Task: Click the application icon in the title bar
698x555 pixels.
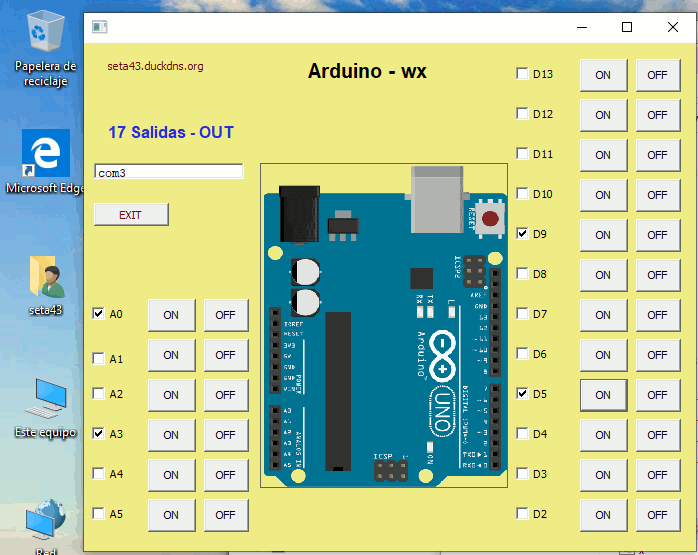Action: pyautogui.click(x=99, y=27)
